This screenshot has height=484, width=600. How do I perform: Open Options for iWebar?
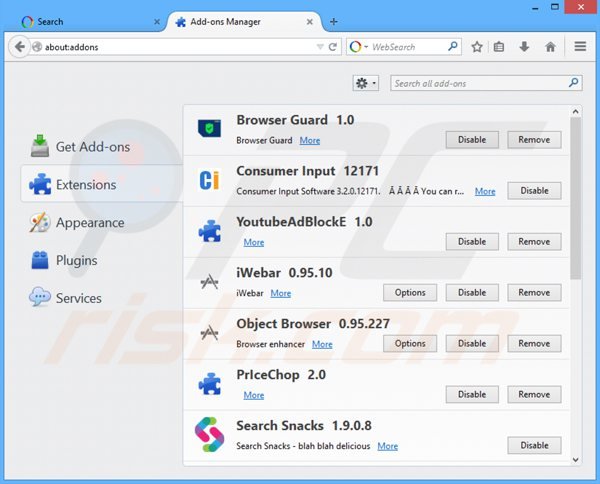tap(410, 292)
